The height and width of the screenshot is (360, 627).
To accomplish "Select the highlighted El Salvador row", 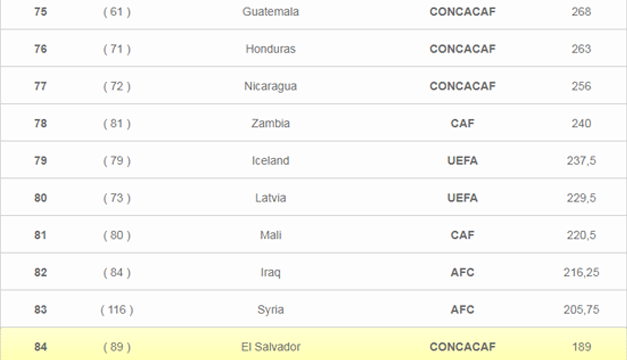I will [314, 344].
